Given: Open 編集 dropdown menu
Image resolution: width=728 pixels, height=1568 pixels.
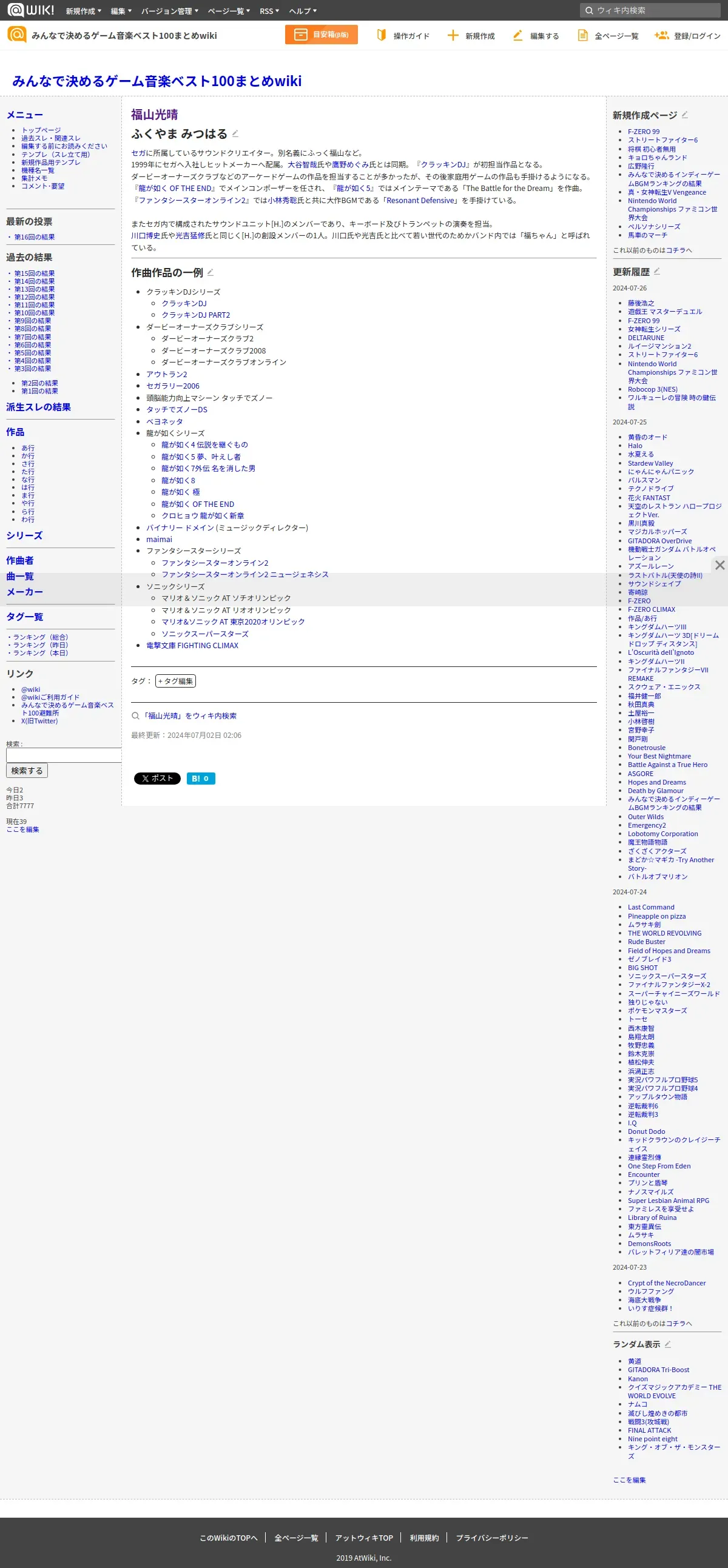Looking at the screenshot, I should (121, 11).
